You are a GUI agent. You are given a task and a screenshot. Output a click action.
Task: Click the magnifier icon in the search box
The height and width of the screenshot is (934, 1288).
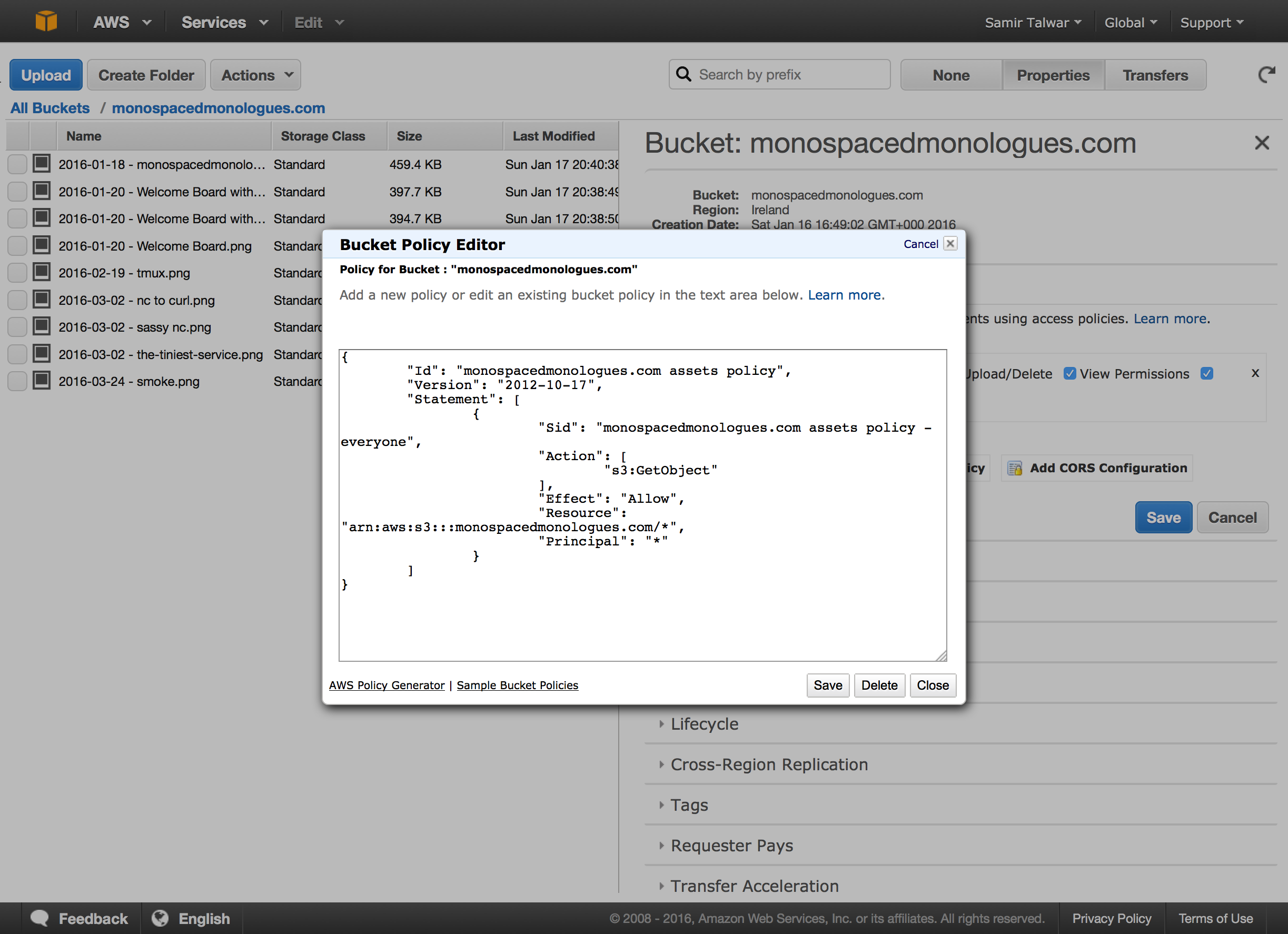pyautogui.click(x=683, y=75)
